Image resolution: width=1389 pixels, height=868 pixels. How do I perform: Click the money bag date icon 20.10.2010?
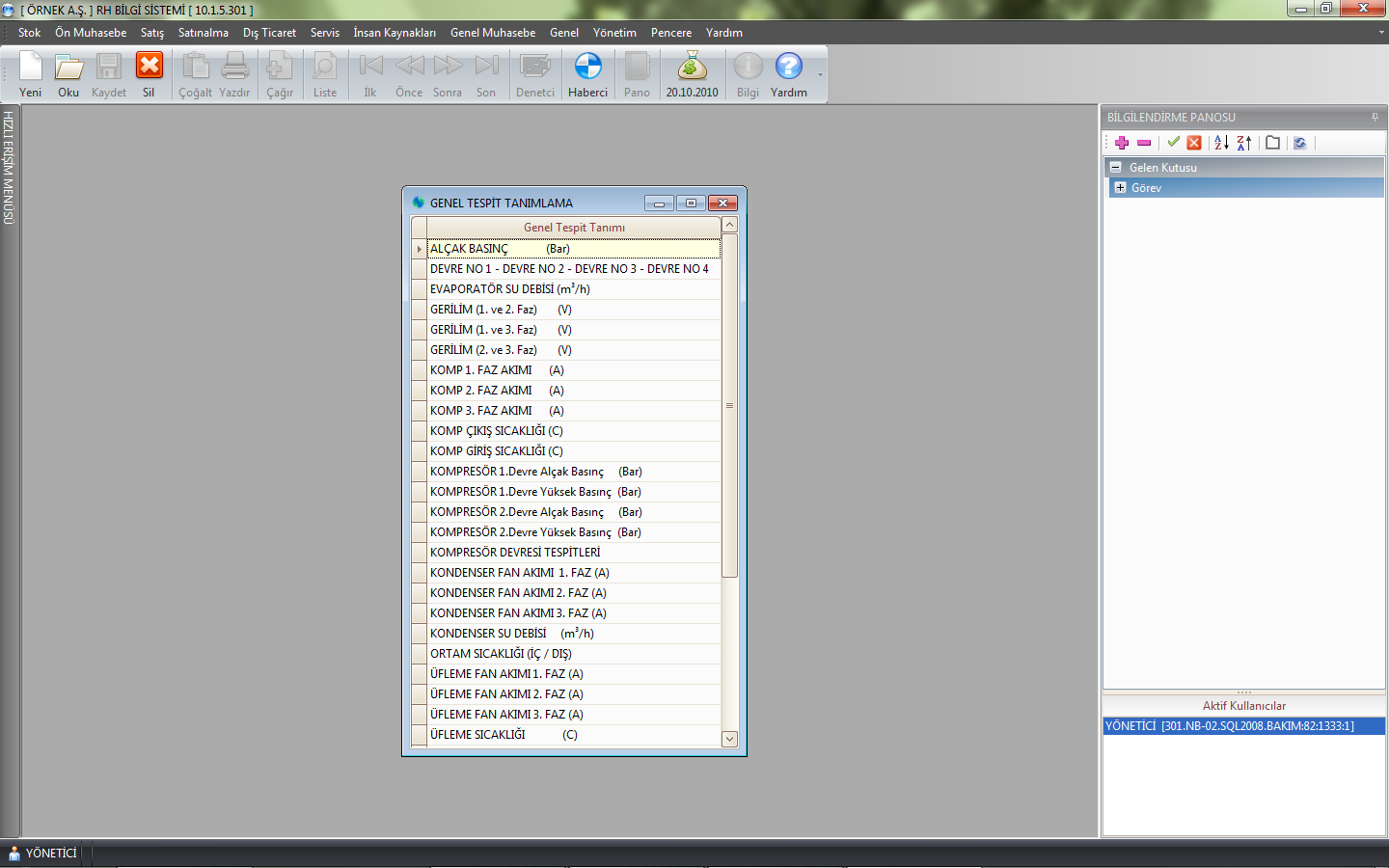coord(692,74)
